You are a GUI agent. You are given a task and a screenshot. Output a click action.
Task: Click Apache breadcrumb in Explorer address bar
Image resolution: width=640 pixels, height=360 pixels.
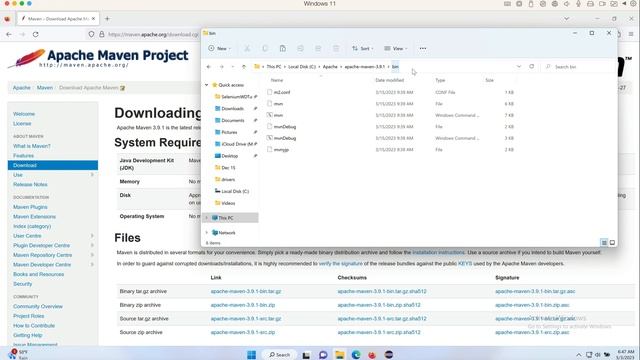coord(330,67)
